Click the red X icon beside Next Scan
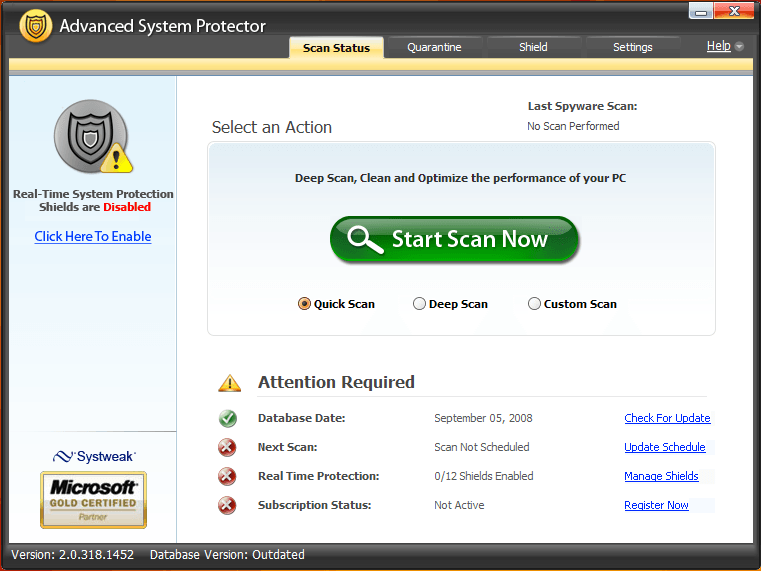The image size is (761, 571). [x=227, y=447]
